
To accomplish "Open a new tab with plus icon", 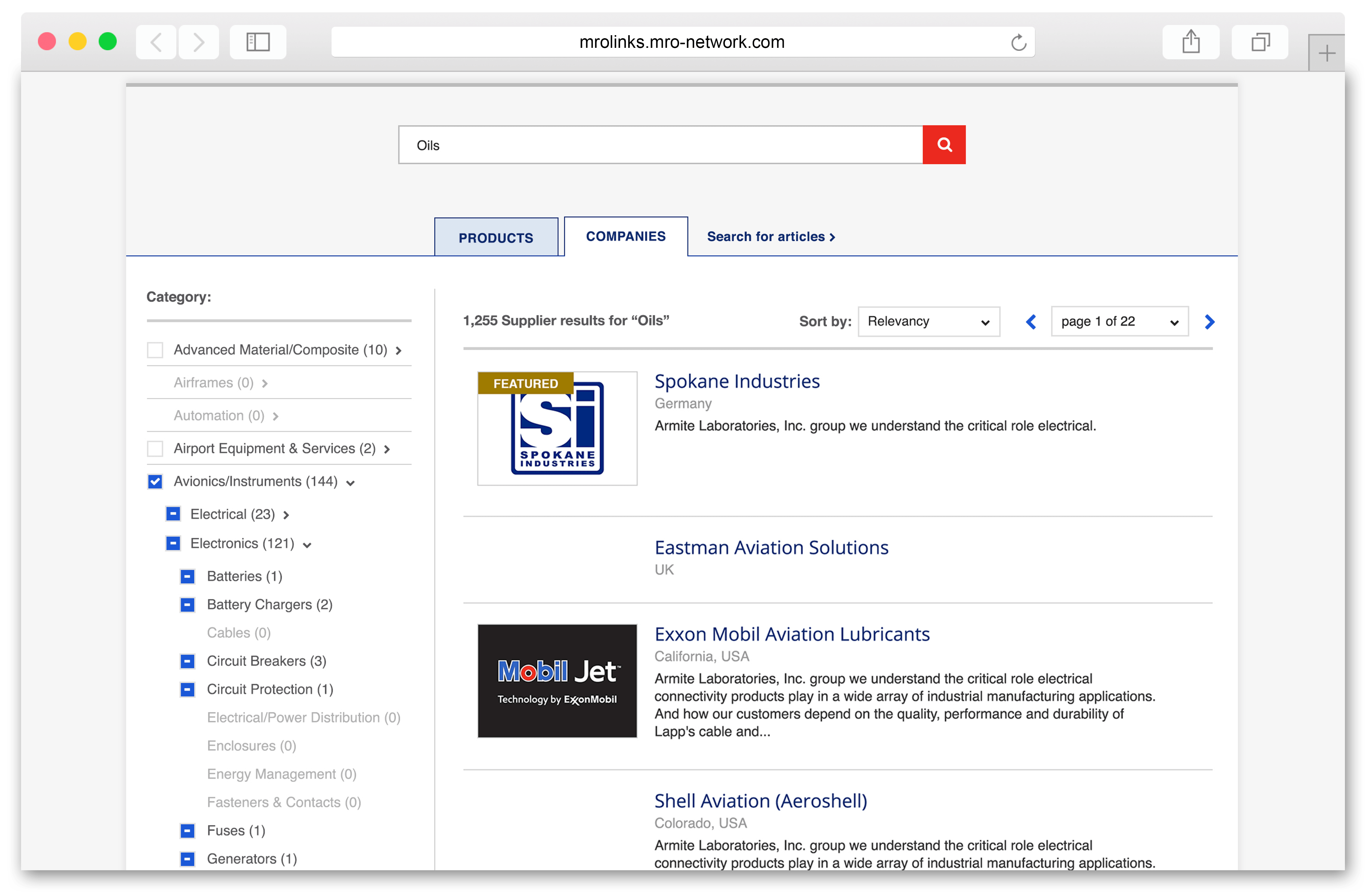I will tap(1327, 53).
